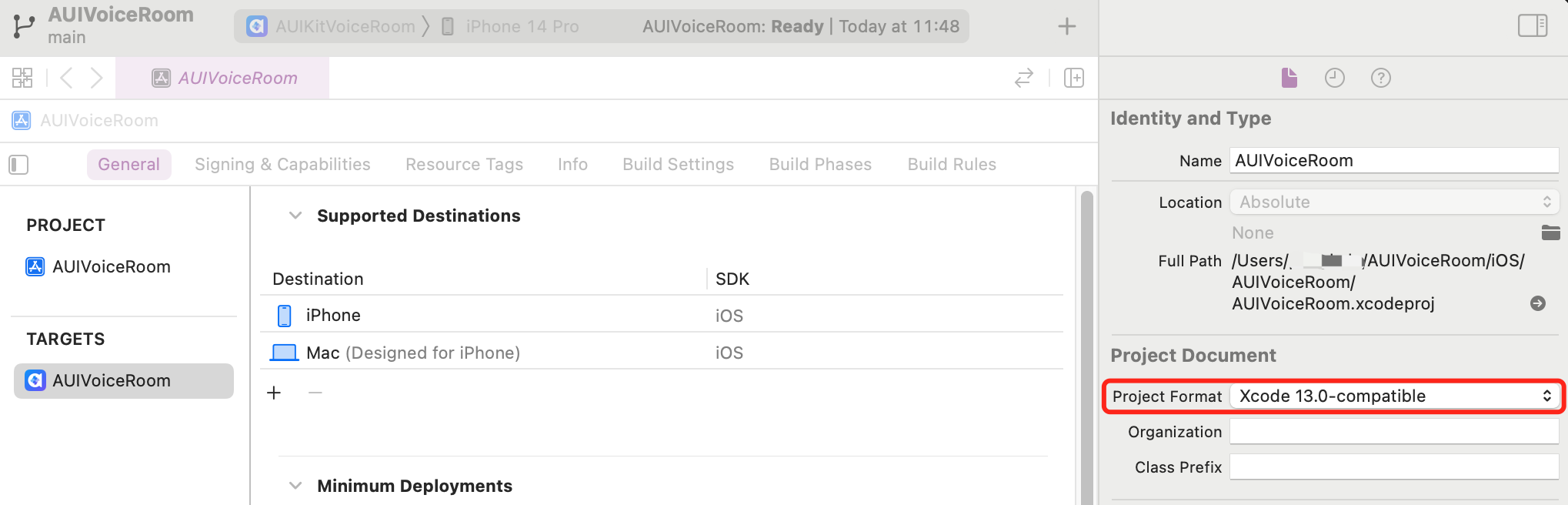
Task: Open the Quick Help inspector icon
Action: click(x=1381, y=78)
